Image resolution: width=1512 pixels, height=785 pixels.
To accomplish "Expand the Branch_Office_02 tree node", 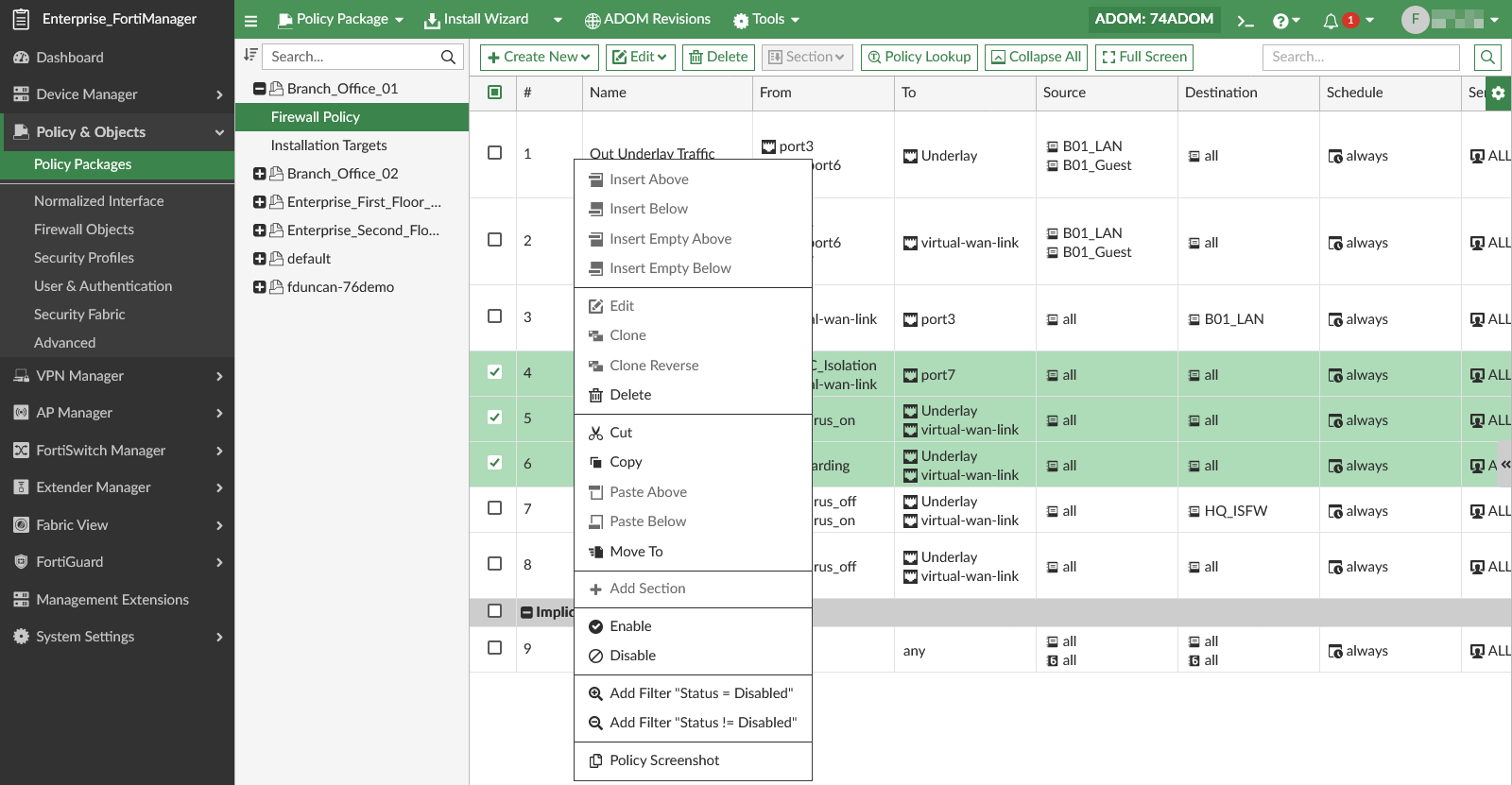I will (260, 174).
